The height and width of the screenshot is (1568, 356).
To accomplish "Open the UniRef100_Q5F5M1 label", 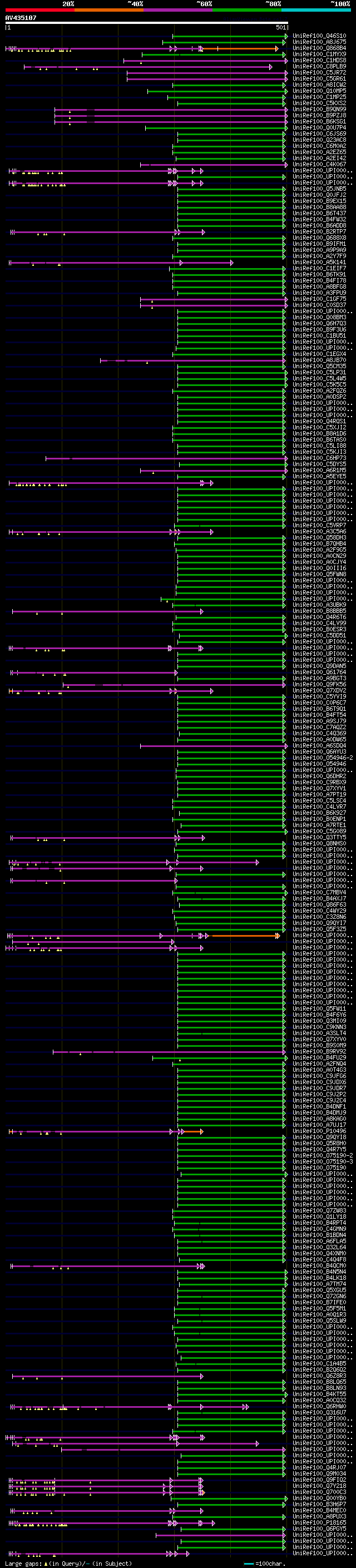I will 319,1308.
